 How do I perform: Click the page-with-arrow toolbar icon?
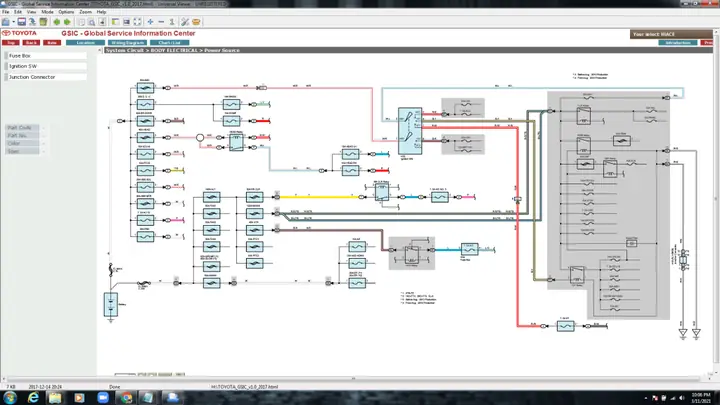(102, 22)
